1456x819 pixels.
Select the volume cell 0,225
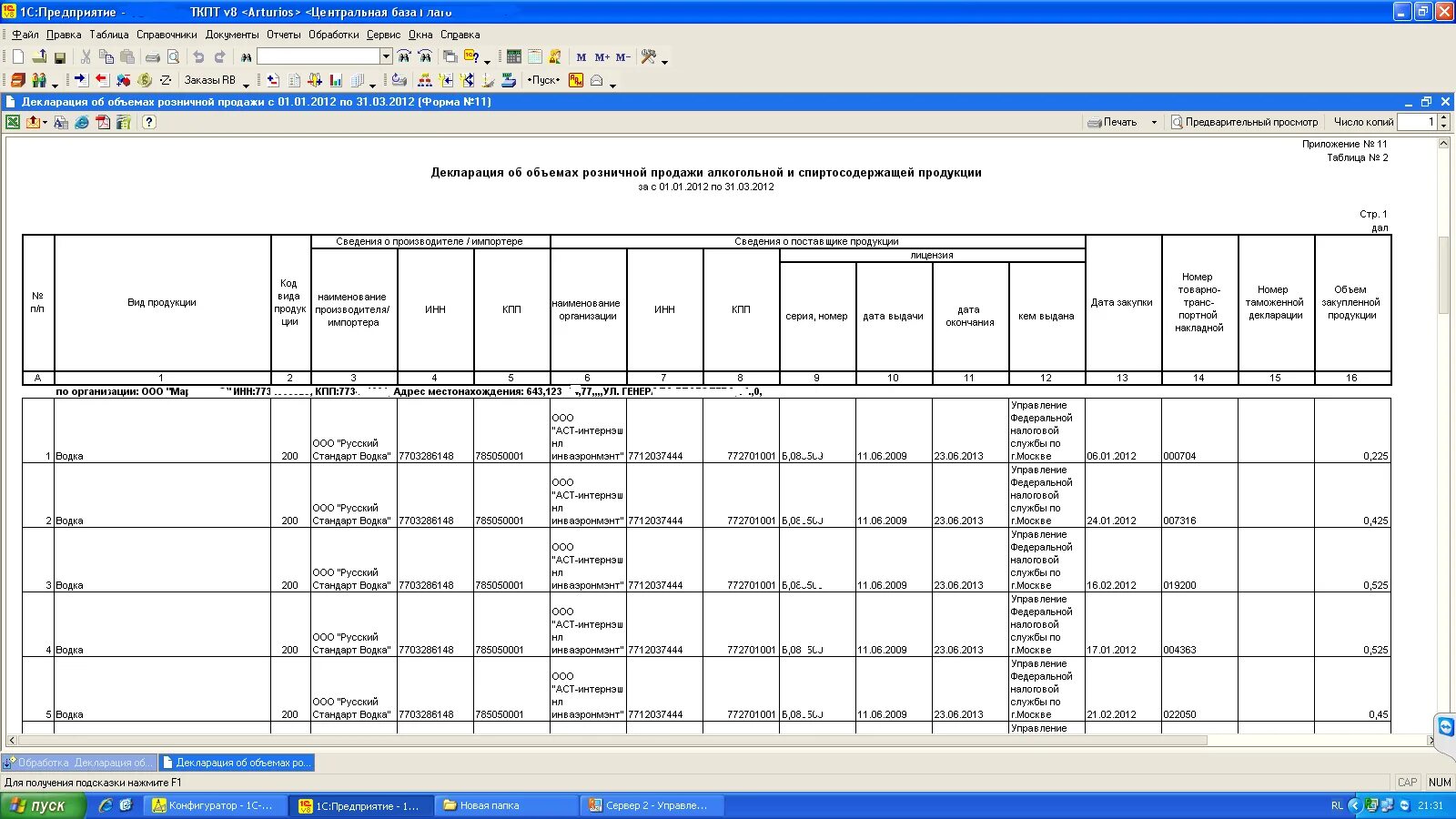pyautogui.click(x=1352, y=430)
